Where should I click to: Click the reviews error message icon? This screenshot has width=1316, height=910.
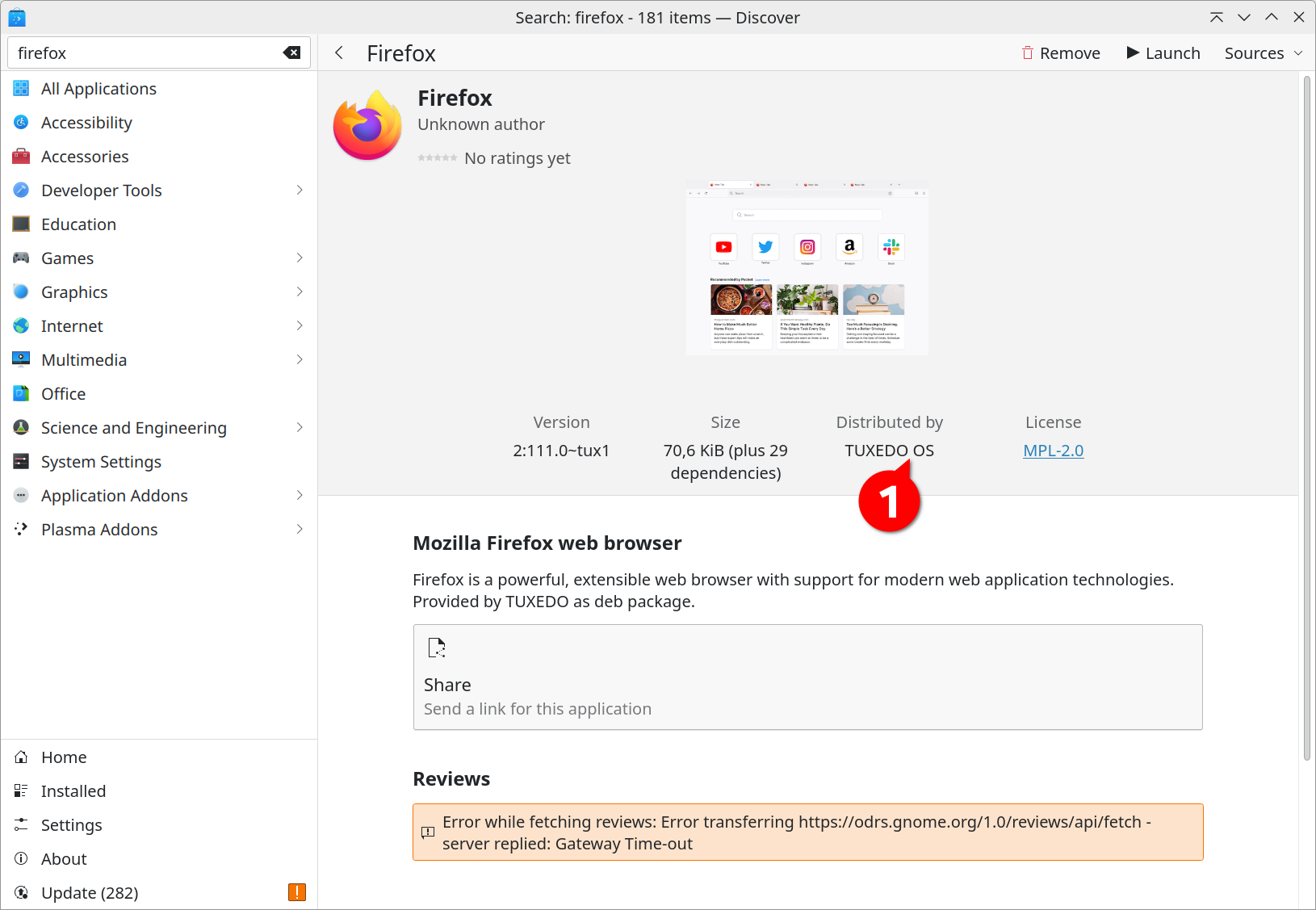point(428,832)
